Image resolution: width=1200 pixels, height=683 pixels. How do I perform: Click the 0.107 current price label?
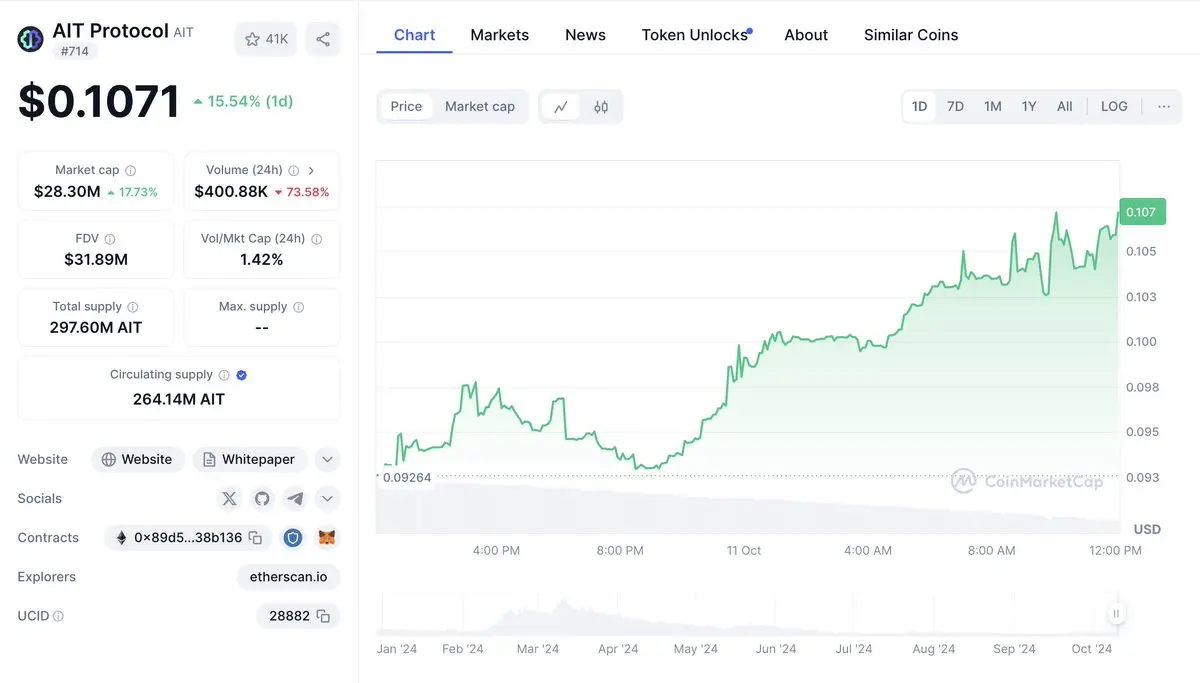click(x=1142, y=212)
